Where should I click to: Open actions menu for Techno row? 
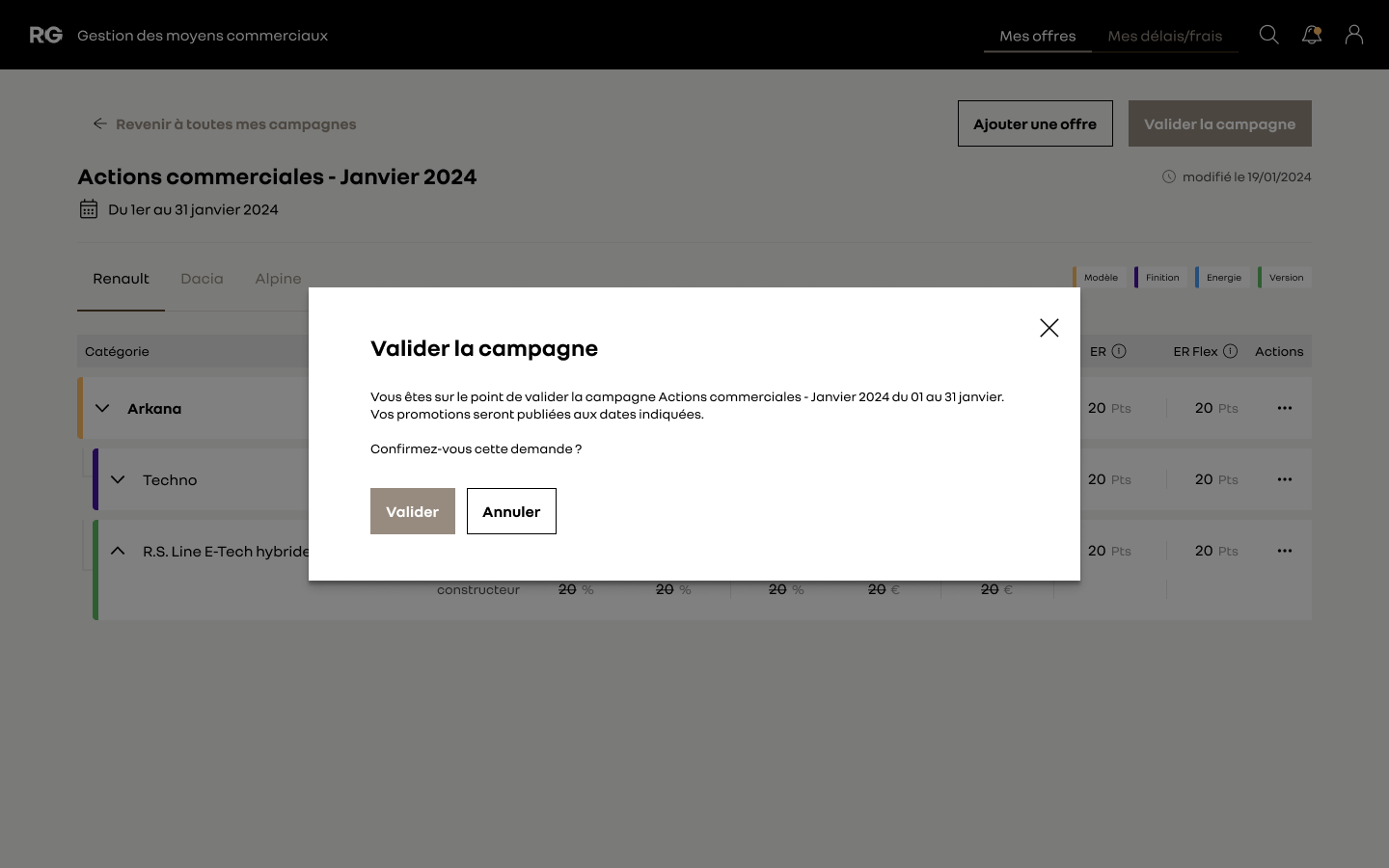click(1285, 479)
